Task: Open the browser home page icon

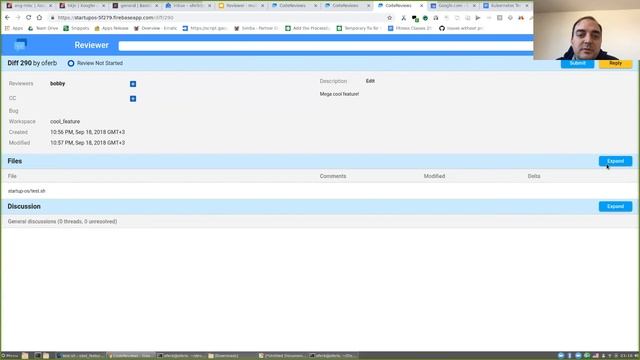Action: pyautogui.click(x=39, y=18)
